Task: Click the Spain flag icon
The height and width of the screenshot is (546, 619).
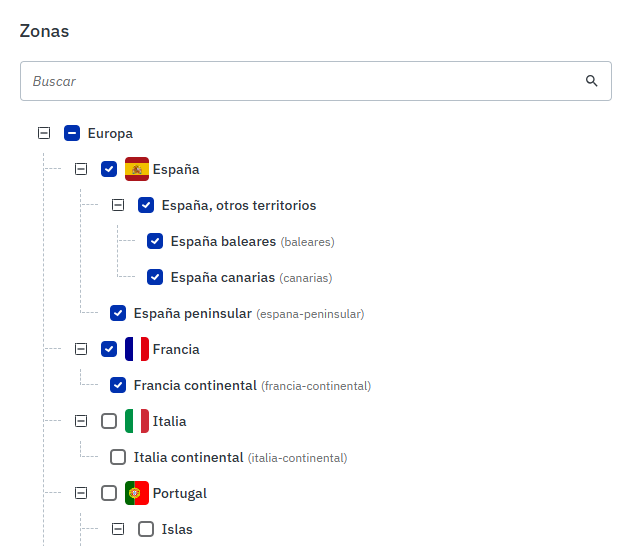Action: tap(137, 169)
